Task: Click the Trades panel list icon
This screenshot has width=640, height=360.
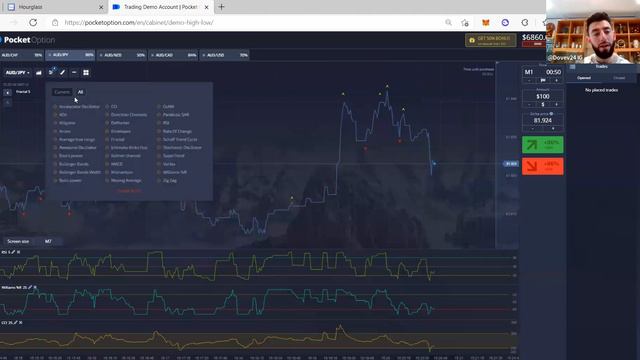Action: click(573, 67)
